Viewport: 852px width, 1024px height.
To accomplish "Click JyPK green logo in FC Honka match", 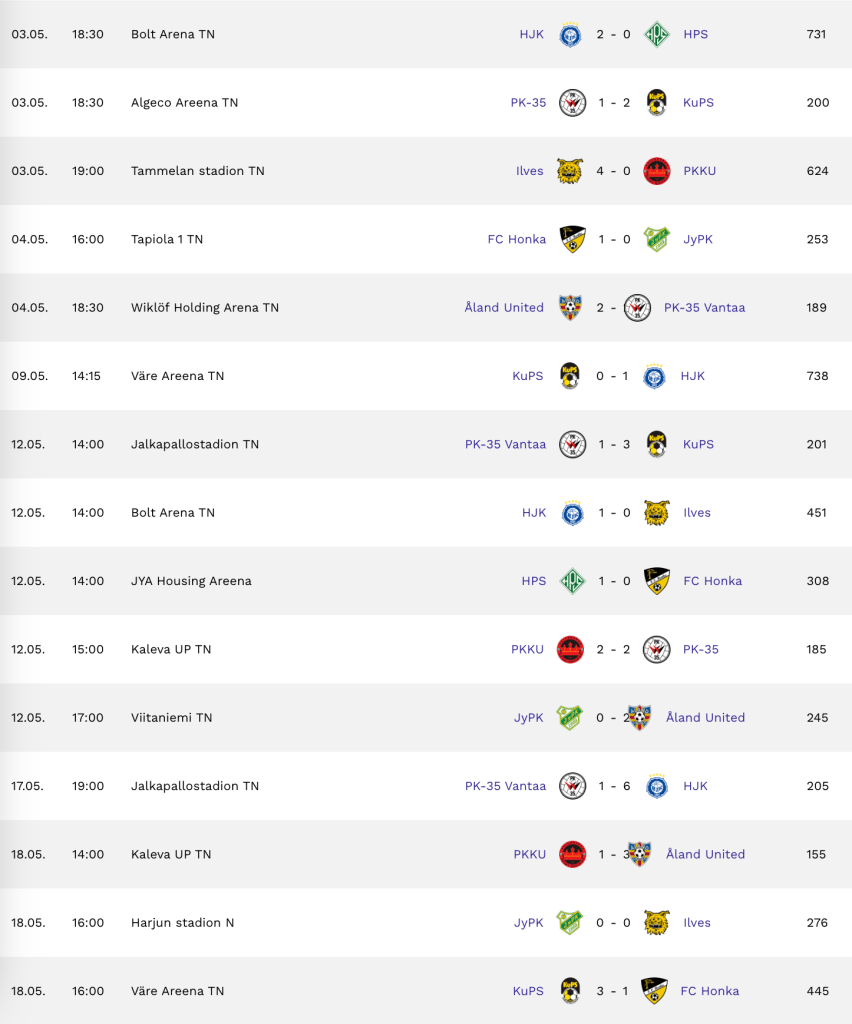I will coord(657,239).
